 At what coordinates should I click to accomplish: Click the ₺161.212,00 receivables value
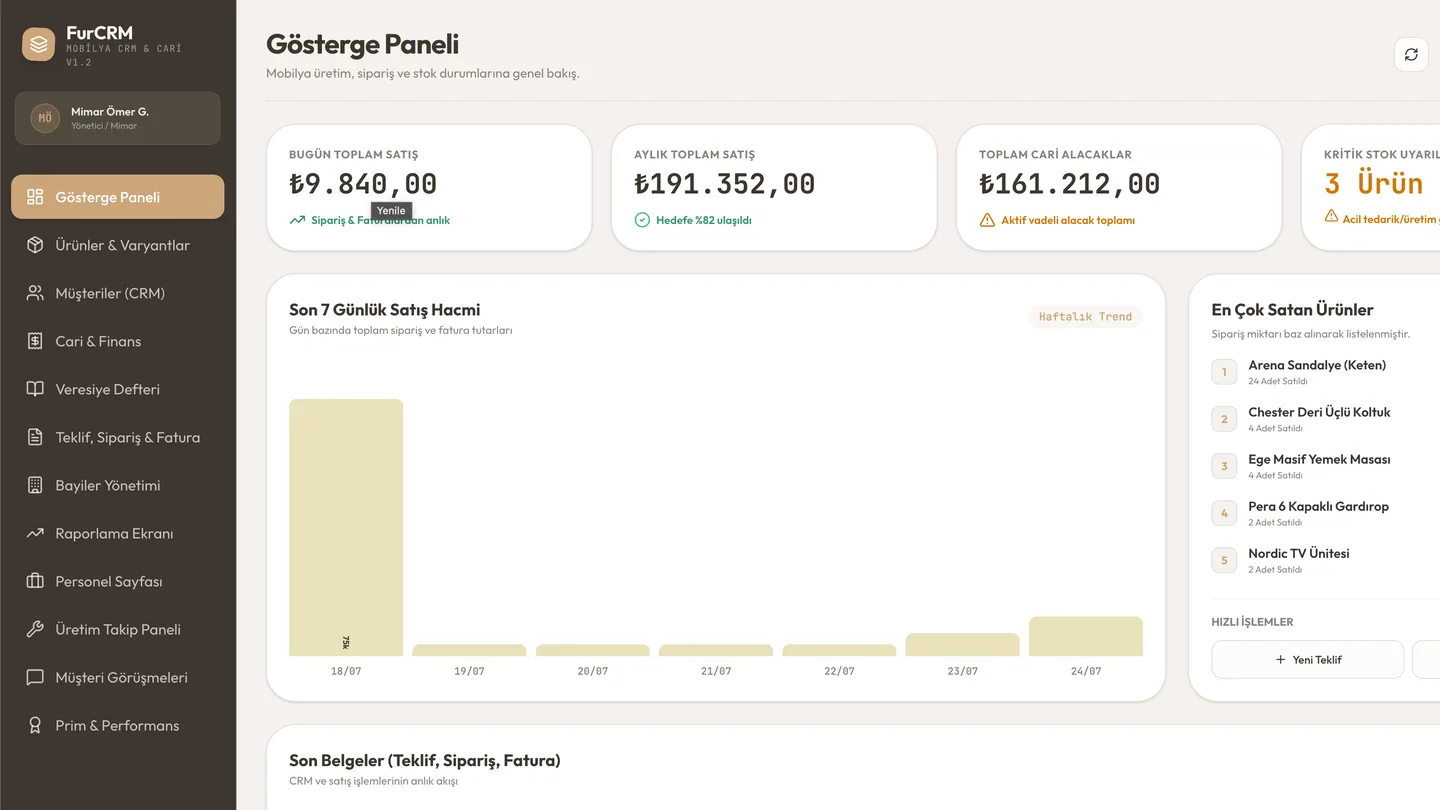(x=1070, y=184)
